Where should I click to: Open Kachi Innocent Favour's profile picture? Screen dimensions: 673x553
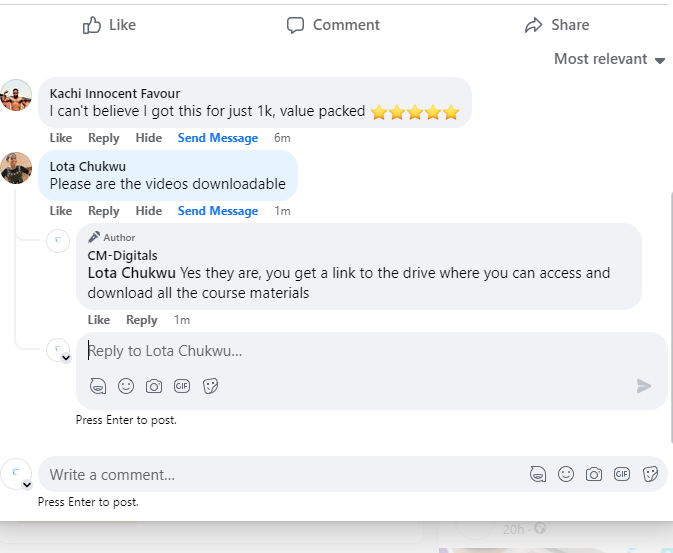point(16,95)
